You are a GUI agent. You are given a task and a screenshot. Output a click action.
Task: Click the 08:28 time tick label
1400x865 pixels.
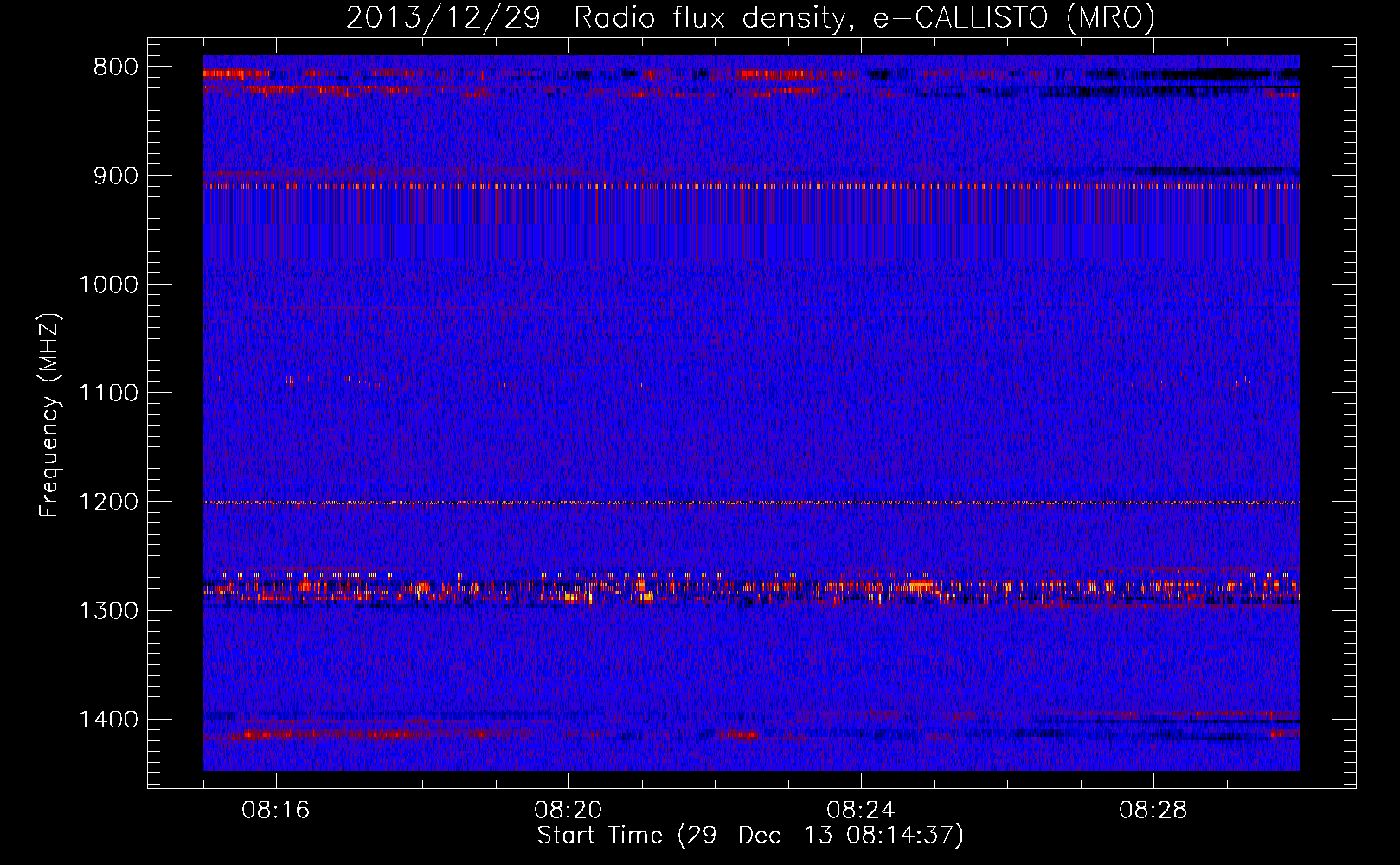point(1153,811)
